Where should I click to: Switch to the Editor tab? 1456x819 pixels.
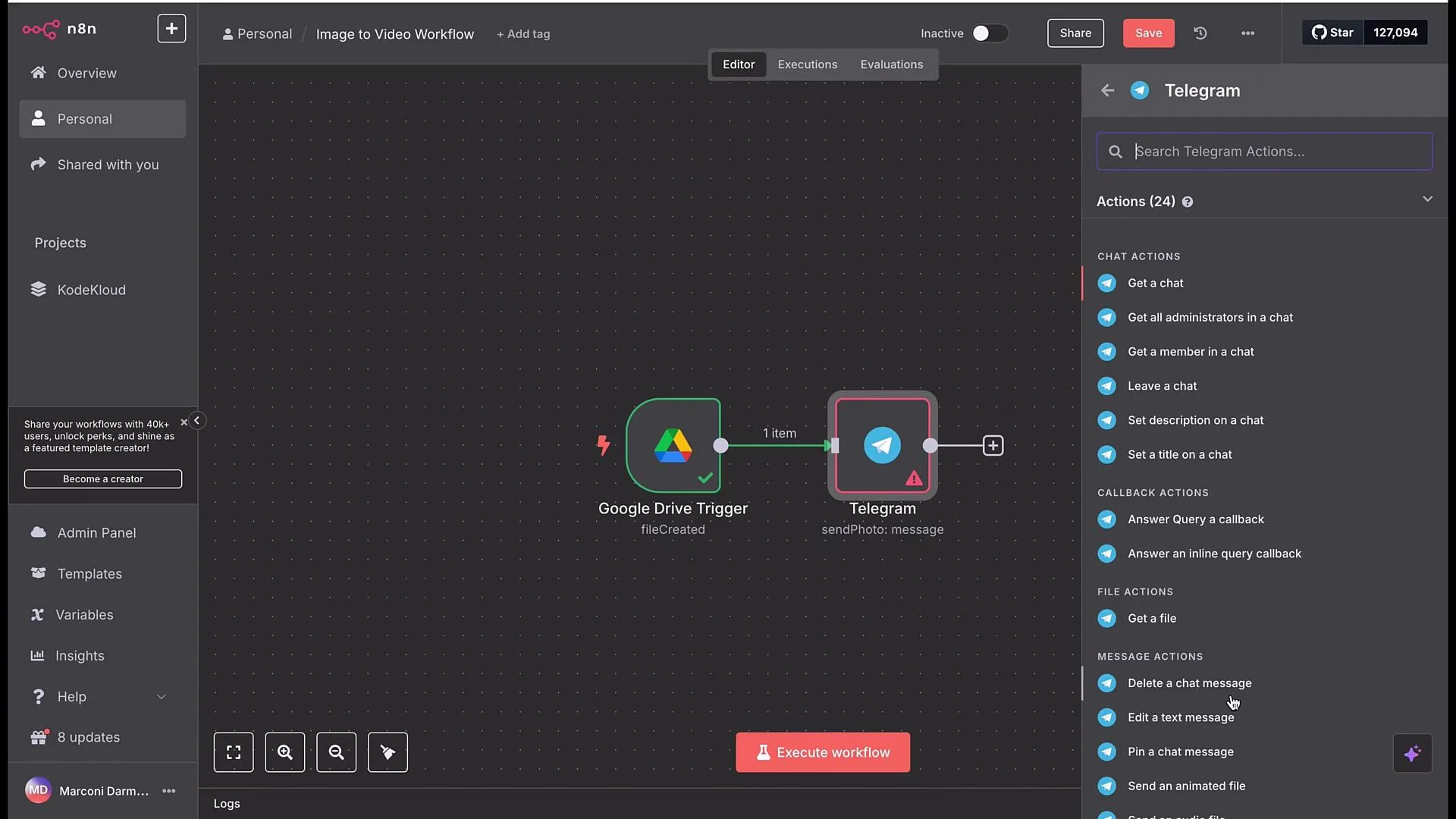click(738, 64)
